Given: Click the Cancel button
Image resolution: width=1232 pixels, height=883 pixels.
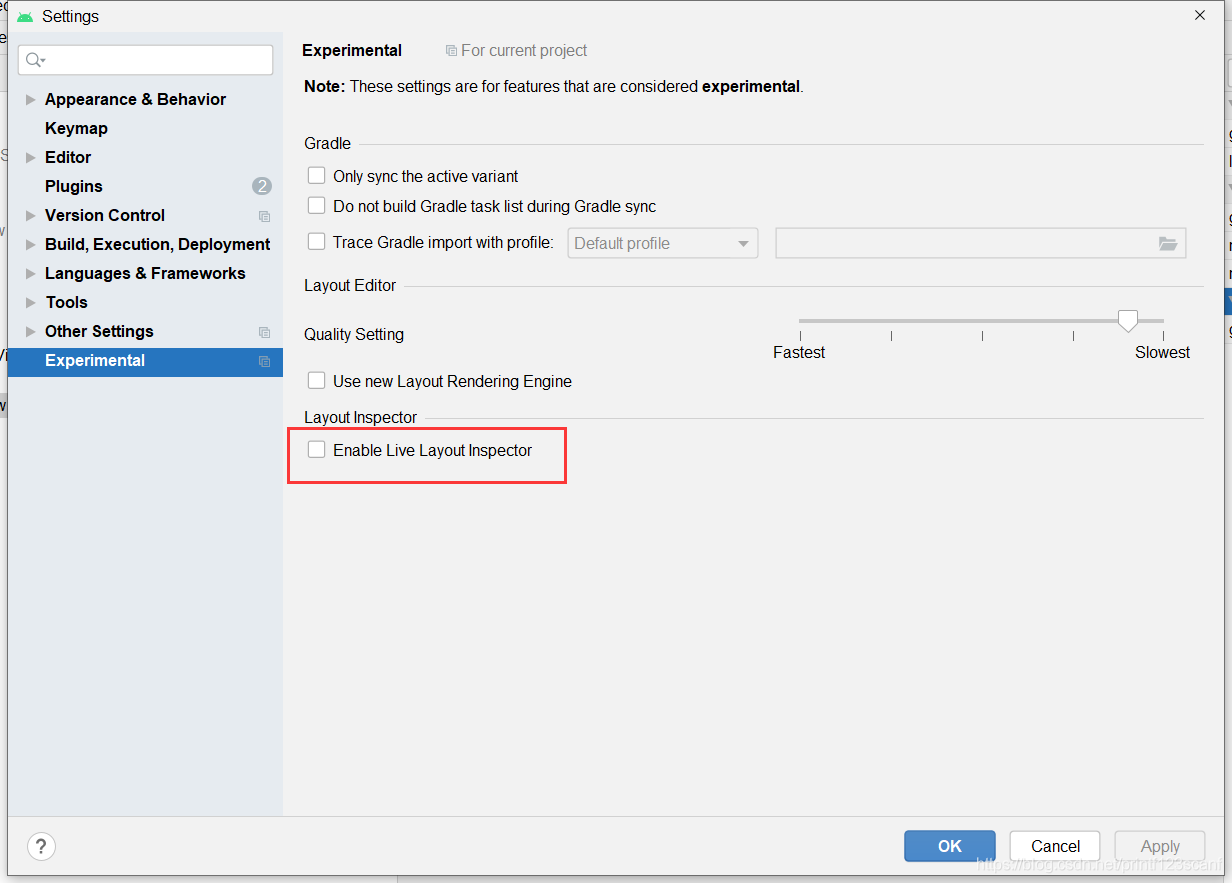Looking at the screenshot, I should click(1055, 846).
